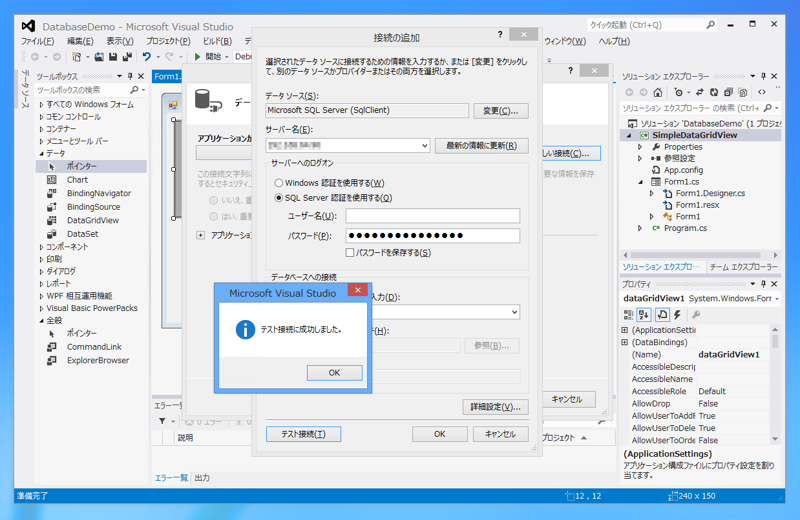Select Chart in the toolbox

[x=77, y=180]
